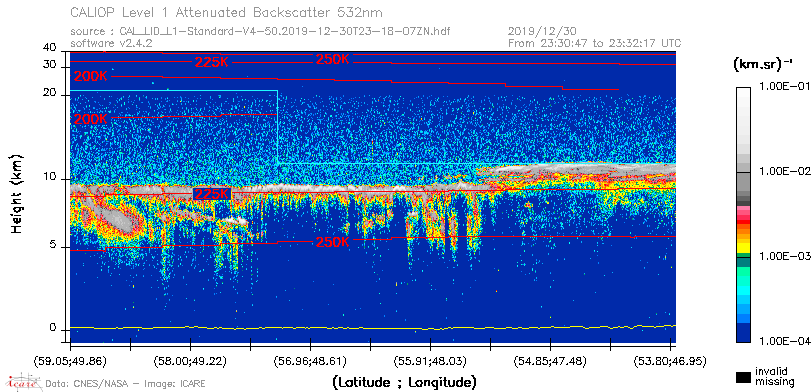
Task: Click the height axis label '30'
Action: tap(49, 65)
